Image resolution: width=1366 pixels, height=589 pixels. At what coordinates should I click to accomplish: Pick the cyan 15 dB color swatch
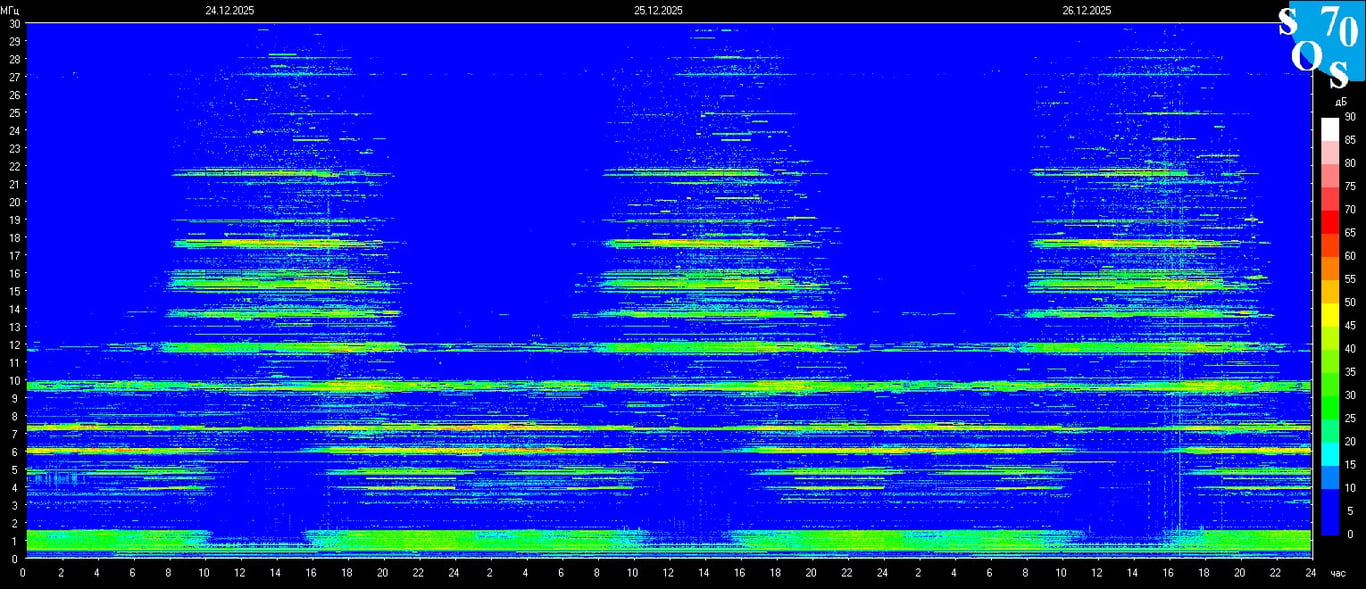click(x=1329, y=455)
